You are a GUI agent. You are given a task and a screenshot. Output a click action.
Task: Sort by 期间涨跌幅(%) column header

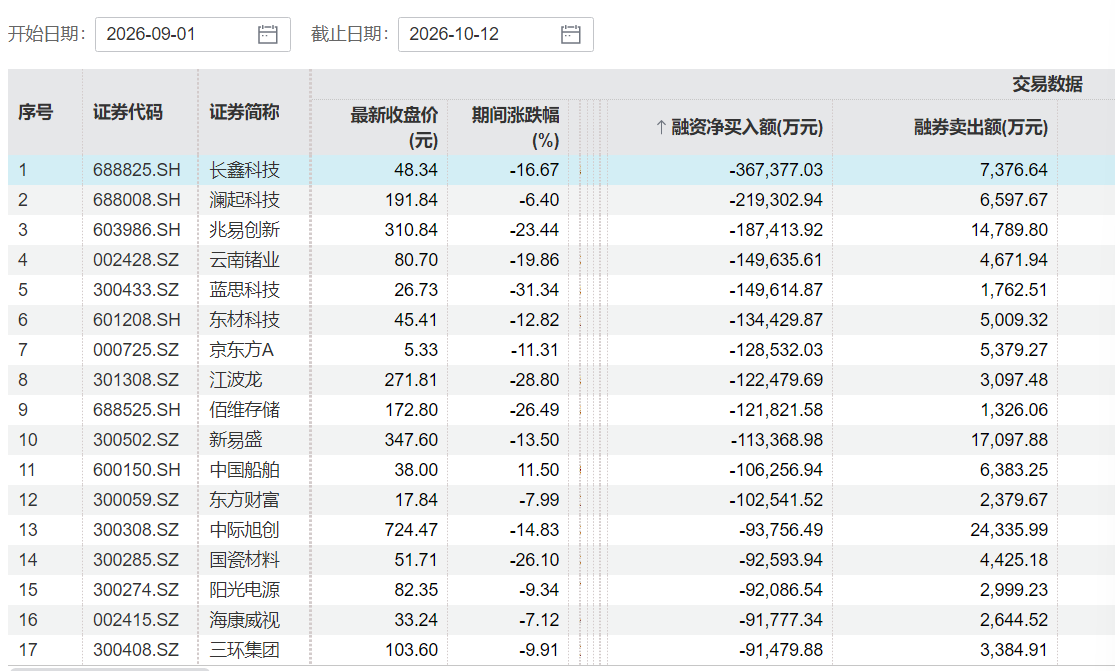[x=515, y=127]
